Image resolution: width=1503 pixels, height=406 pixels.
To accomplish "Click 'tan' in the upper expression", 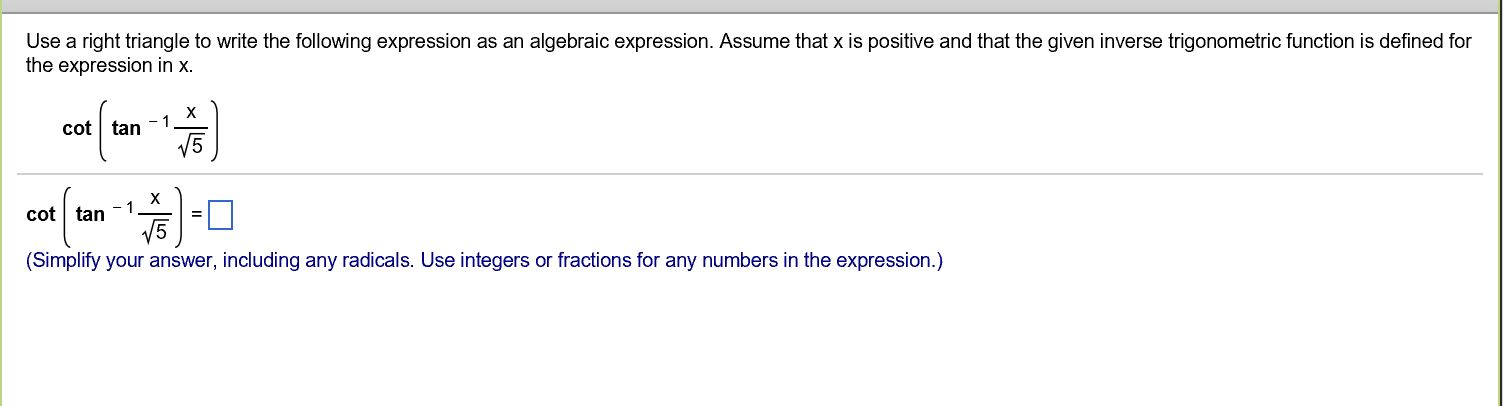I will pos(126,128).
